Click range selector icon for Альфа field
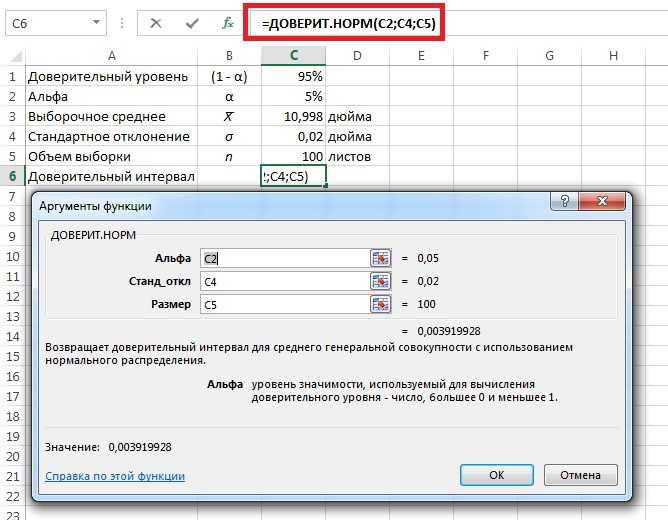 point(380,258)
